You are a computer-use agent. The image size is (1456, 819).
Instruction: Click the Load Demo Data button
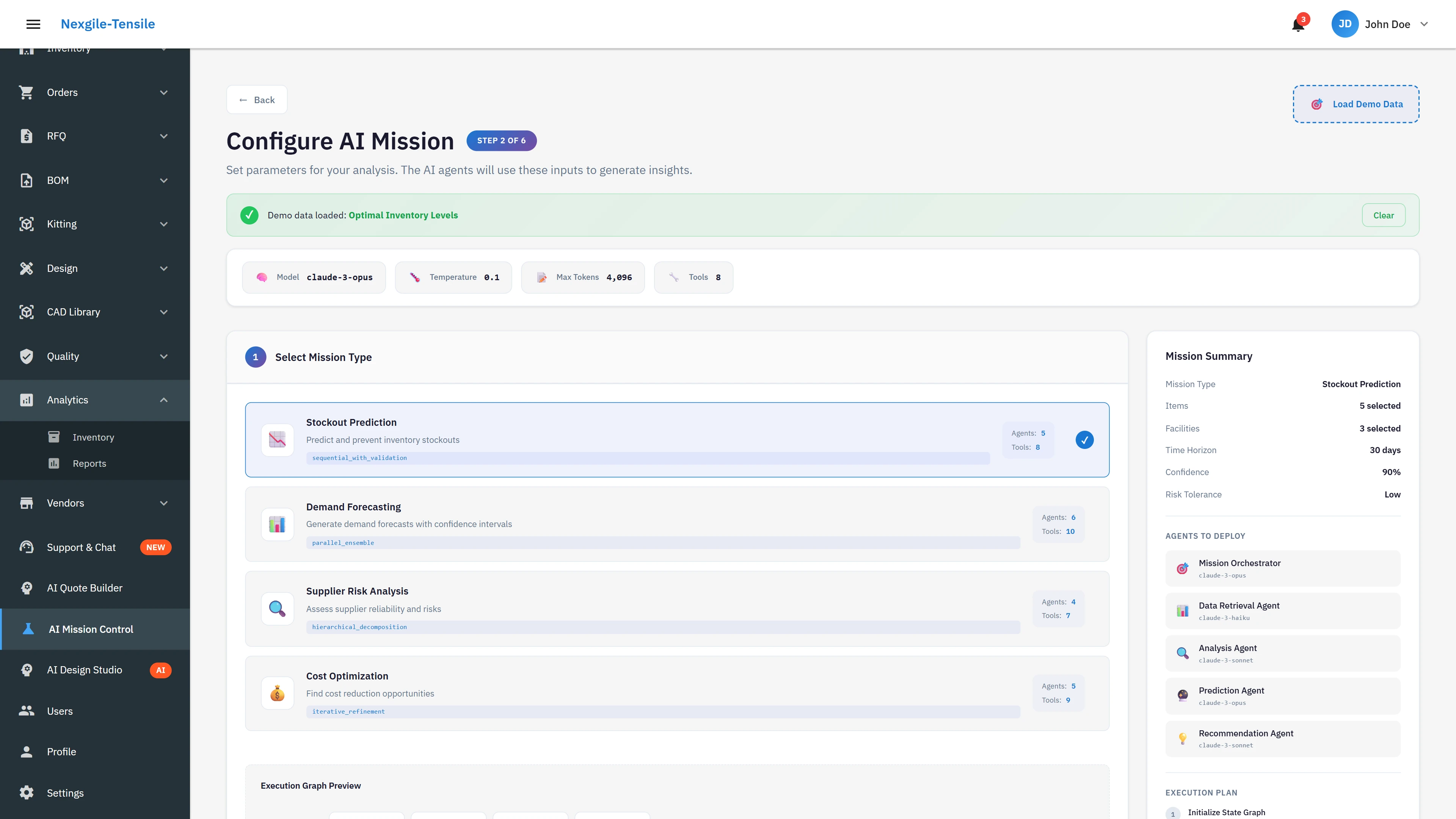1356,104
